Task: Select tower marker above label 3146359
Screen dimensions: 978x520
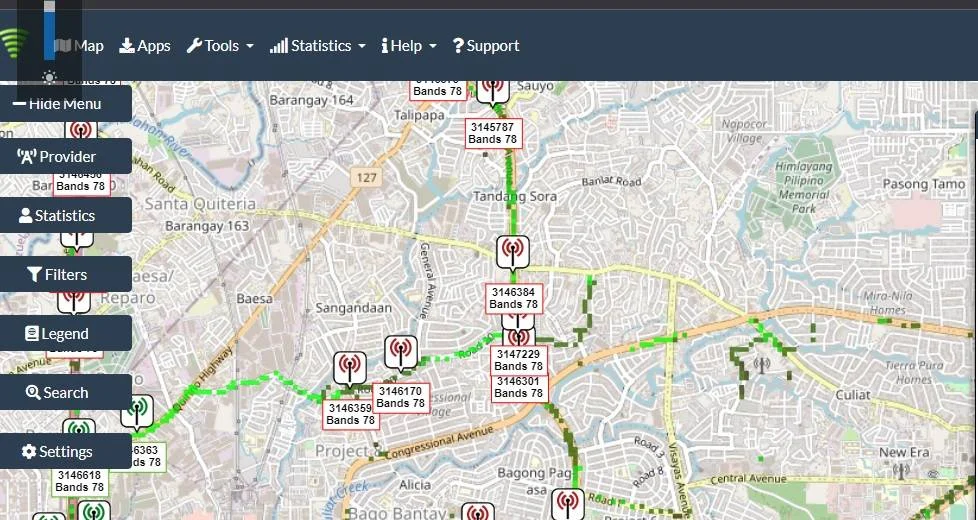Action: coord(350,368)
